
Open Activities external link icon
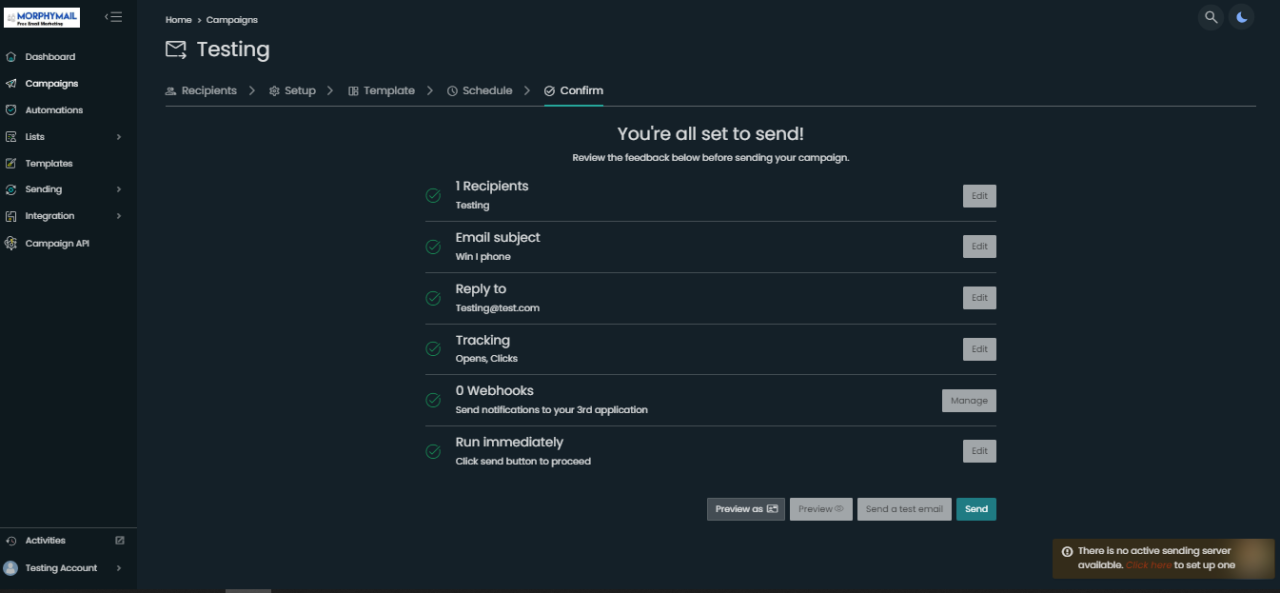tap(120, 540)
